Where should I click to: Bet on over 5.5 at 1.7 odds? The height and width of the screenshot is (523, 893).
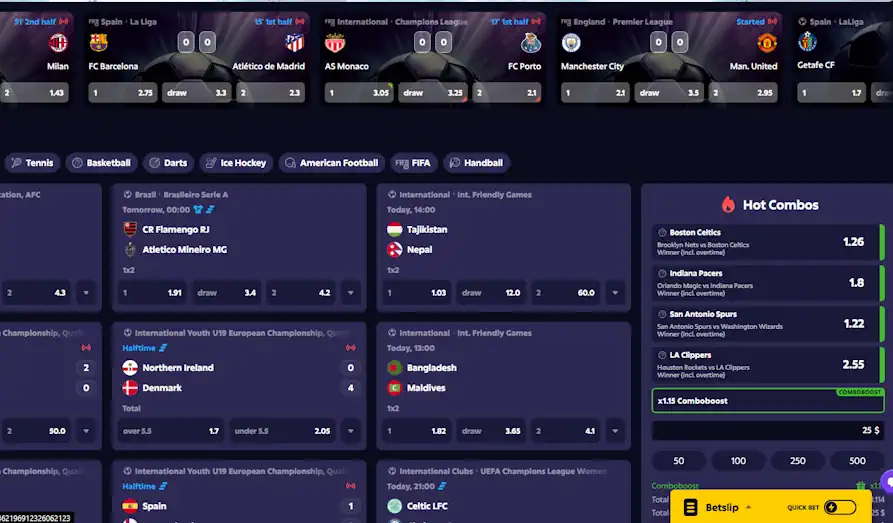(x=171, y=431)
